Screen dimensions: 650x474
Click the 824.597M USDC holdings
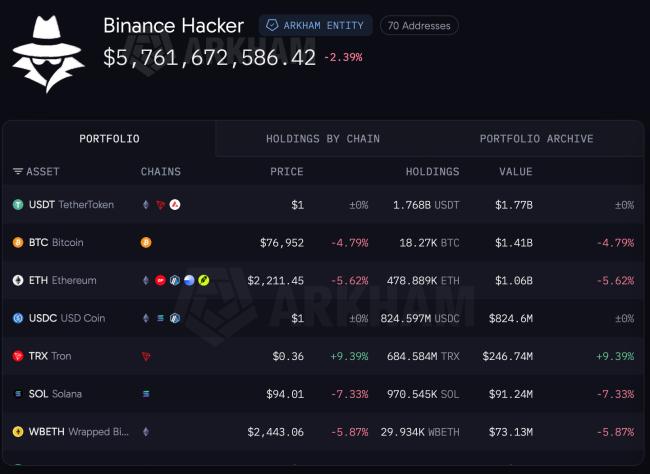[420, 318]
